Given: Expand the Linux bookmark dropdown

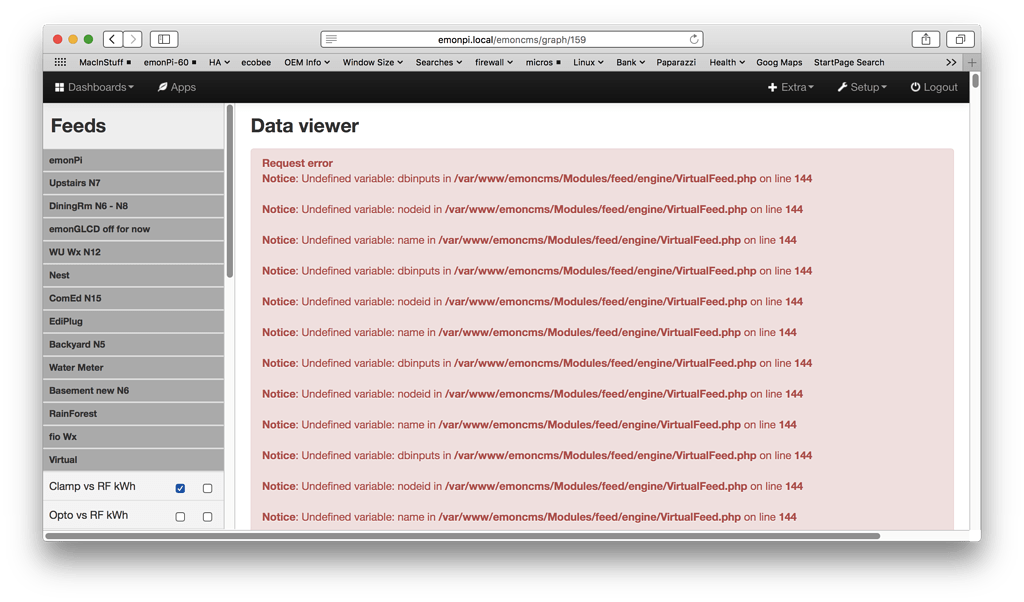Looking at the screenshot, I should 588,62.
